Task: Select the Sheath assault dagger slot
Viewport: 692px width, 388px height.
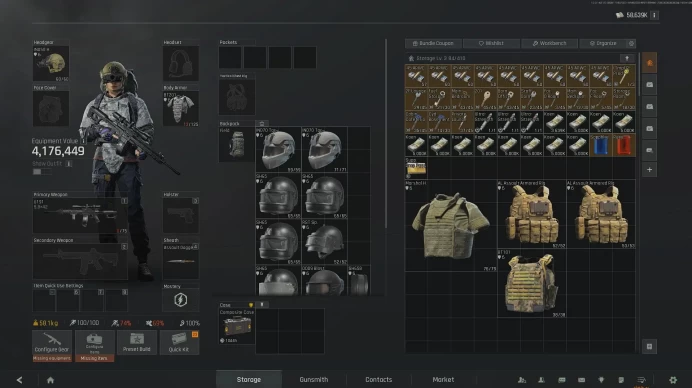Action: click(181, 261)
